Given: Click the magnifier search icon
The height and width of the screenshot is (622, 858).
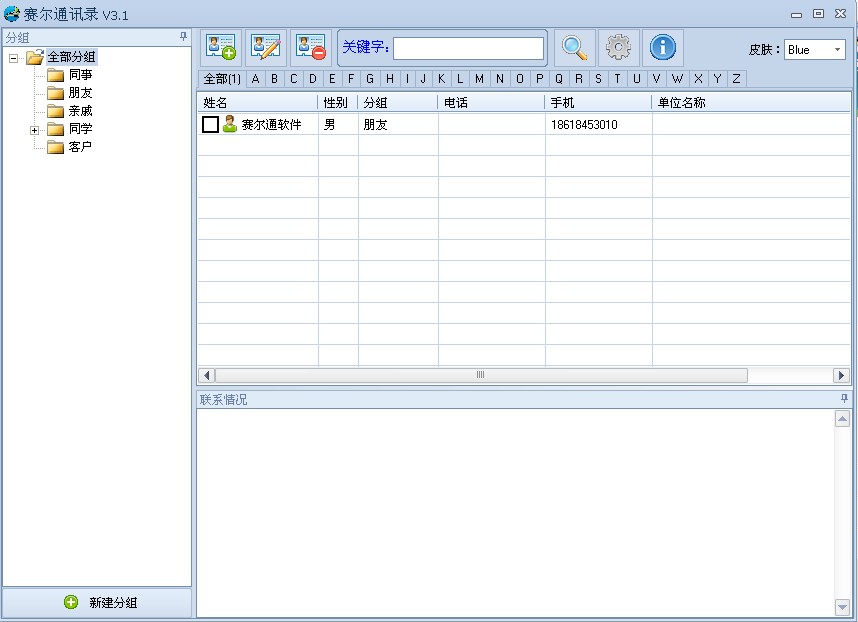Looking at the screenshot, I should [574, 48].
